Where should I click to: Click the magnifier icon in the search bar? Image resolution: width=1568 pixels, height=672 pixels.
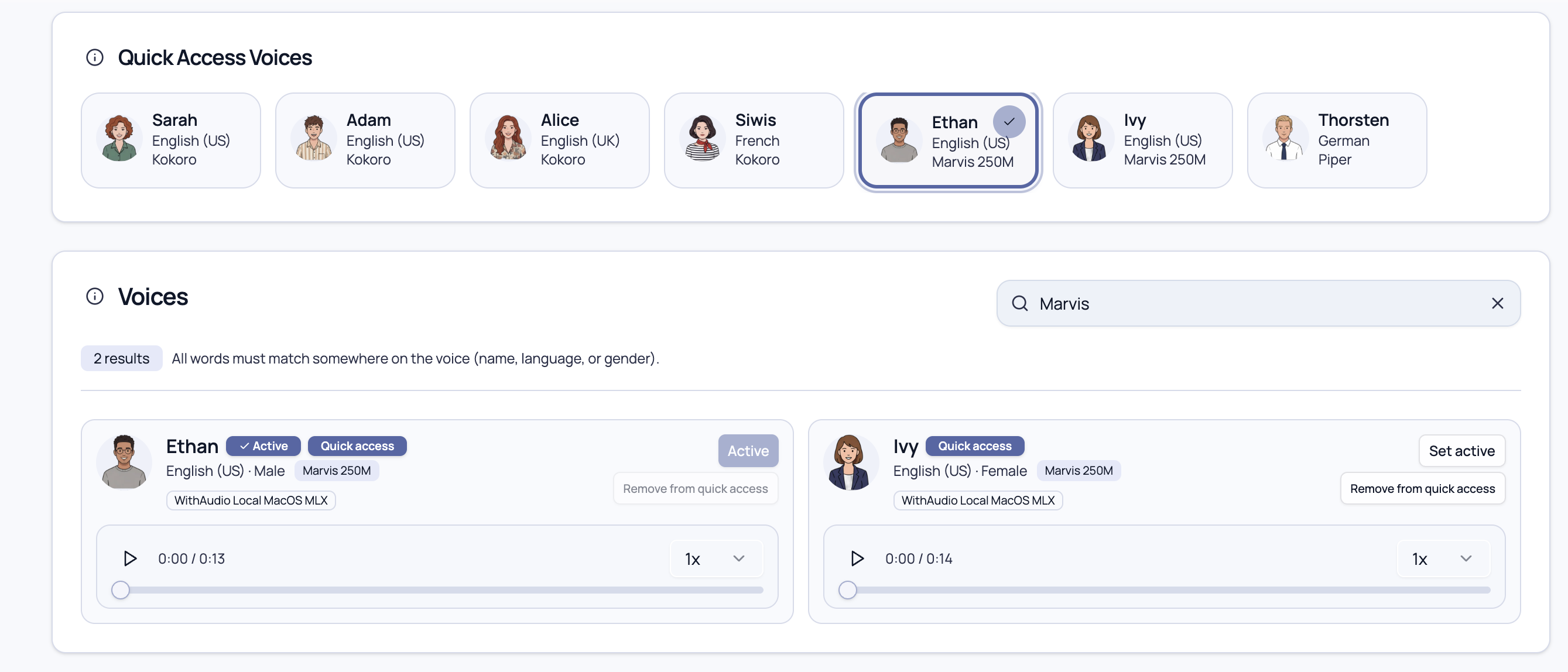coord(1019,303)
